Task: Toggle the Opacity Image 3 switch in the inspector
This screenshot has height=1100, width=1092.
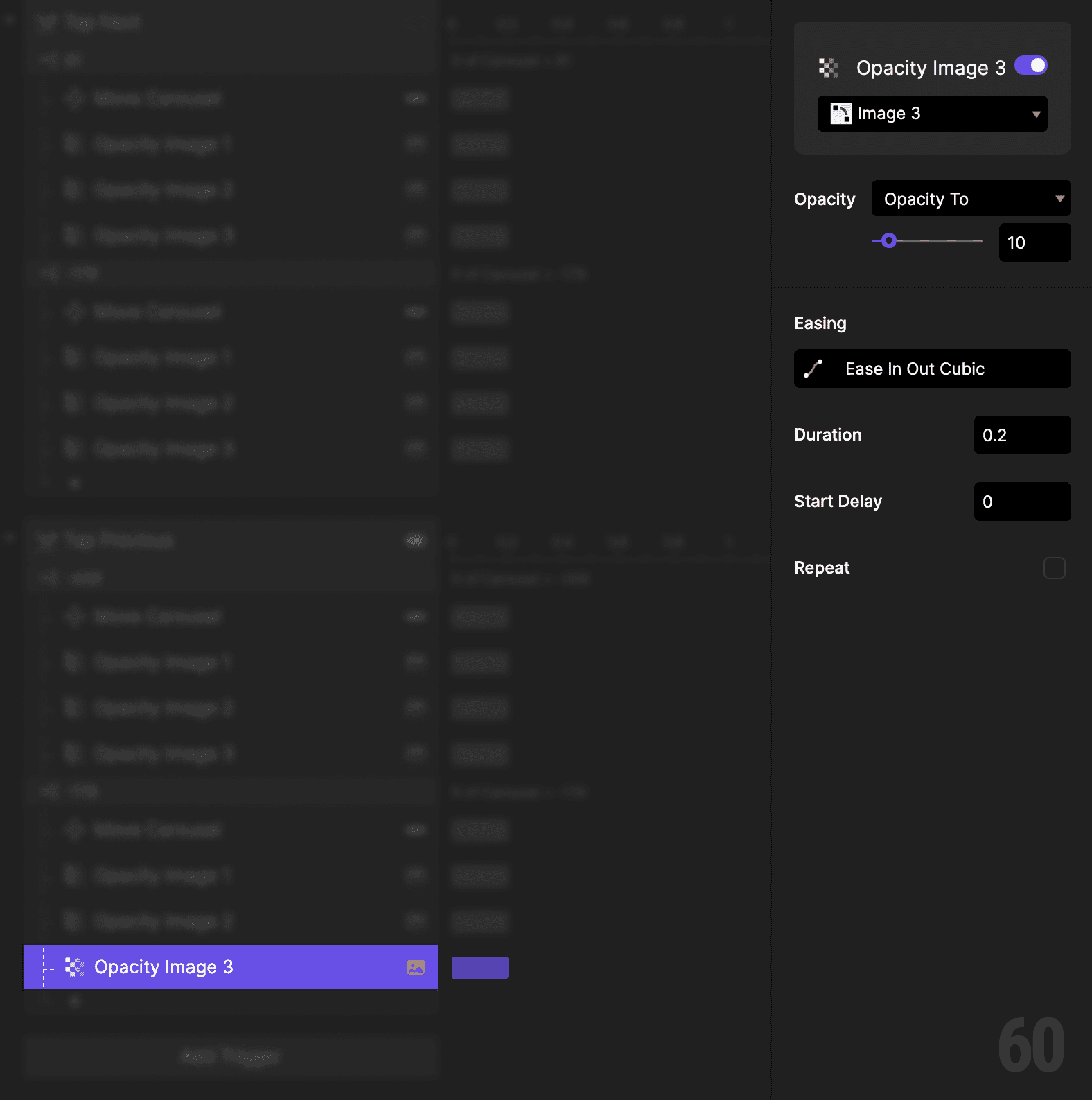Action: pyautogui.click(x=1030, y=65)
